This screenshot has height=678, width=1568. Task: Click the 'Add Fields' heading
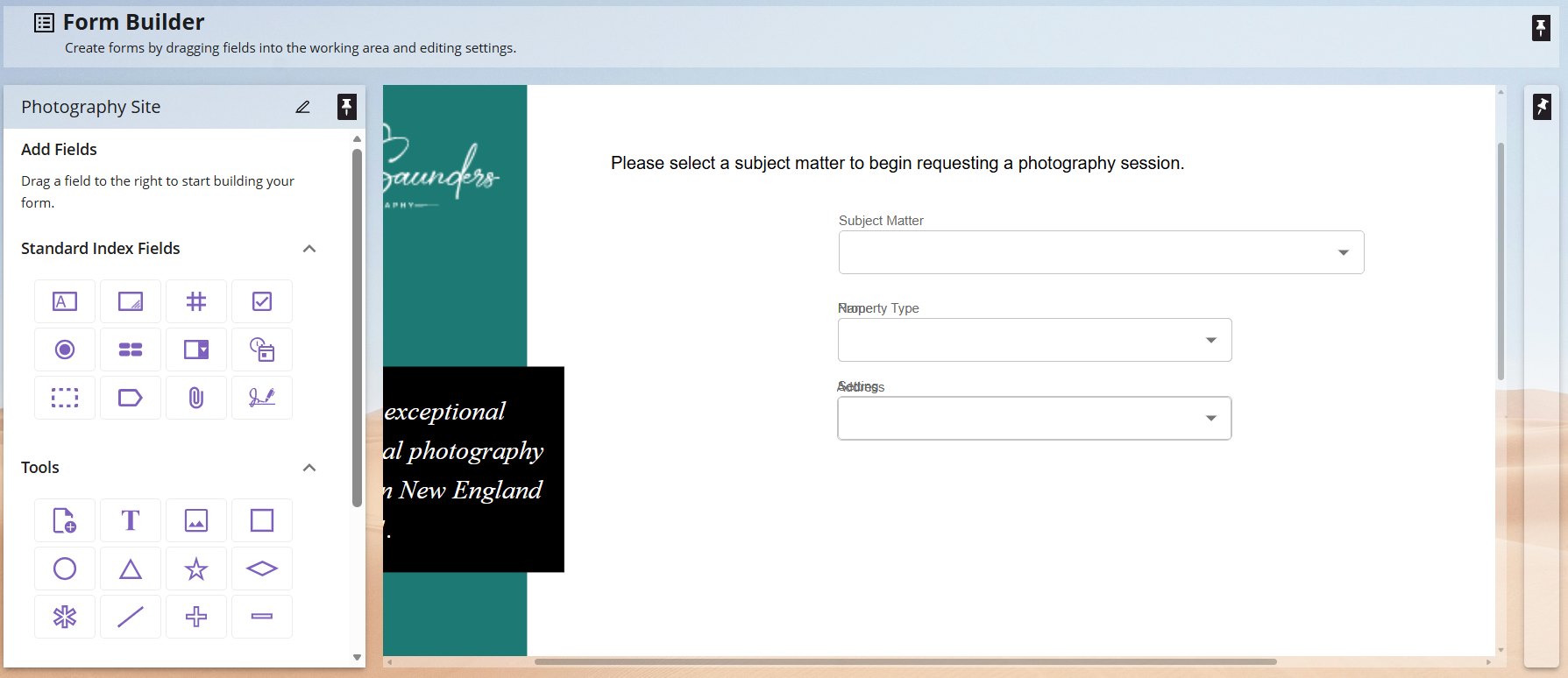pos(59,150)
